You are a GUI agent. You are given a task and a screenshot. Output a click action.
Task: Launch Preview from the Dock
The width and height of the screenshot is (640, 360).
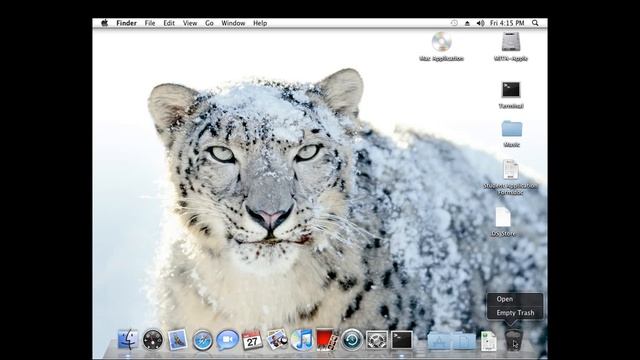(277, 340)
